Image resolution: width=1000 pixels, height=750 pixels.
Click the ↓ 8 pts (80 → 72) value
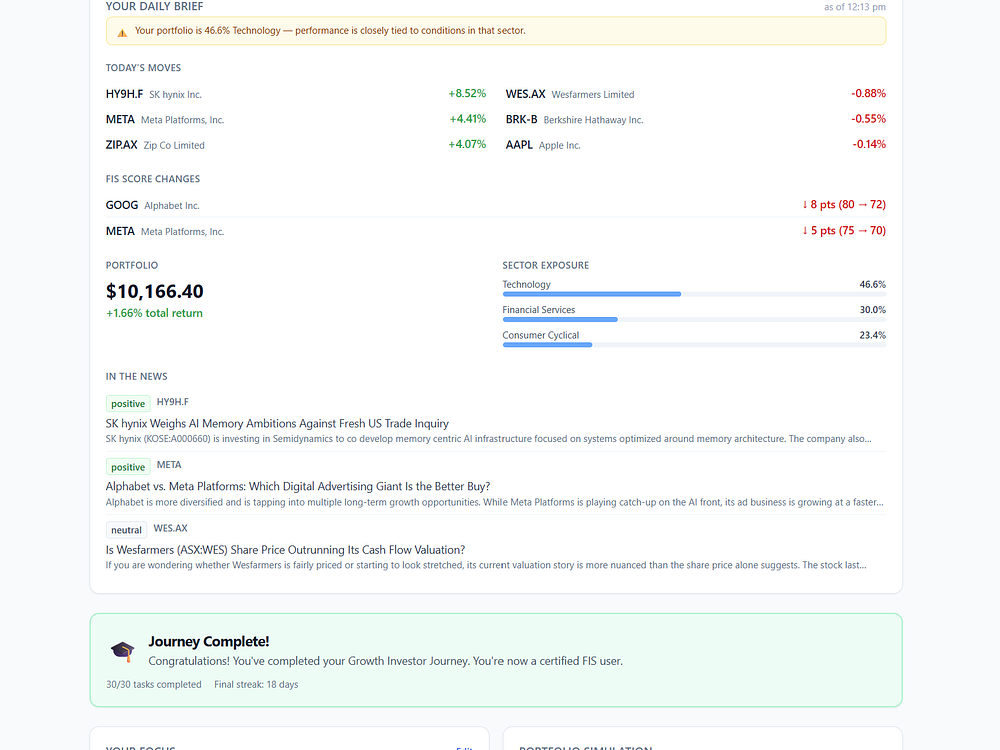[x=844, y=205]
